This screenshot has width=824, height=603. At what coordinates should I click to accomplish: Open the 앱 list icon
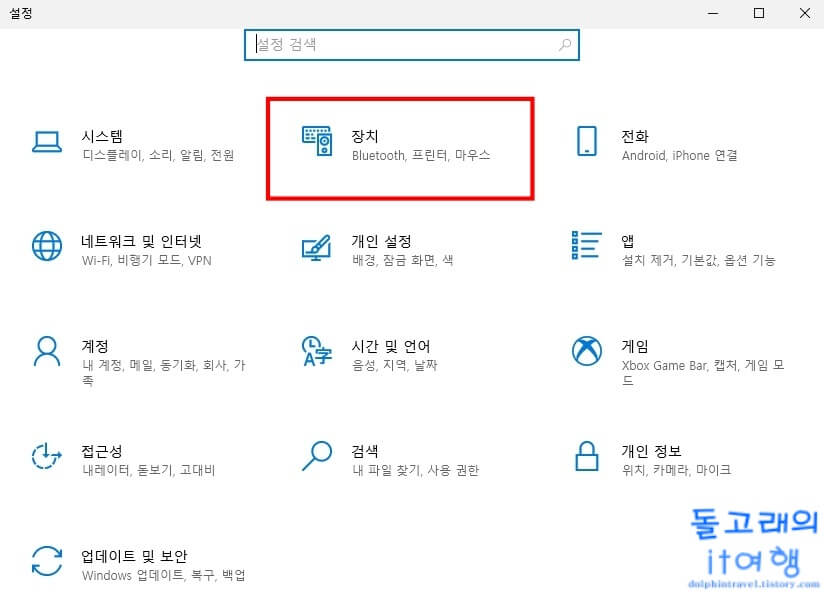click(586, 245)
